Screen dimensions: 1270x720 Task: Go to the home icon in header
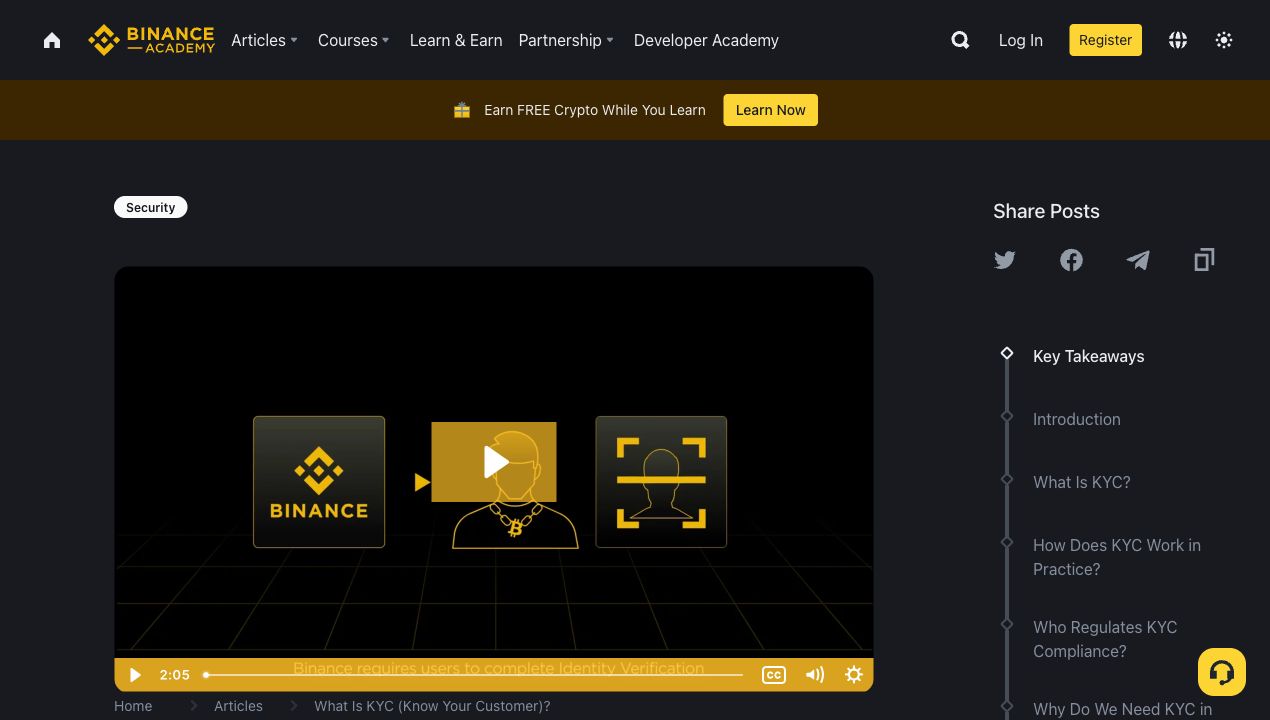tap(52, 40)
